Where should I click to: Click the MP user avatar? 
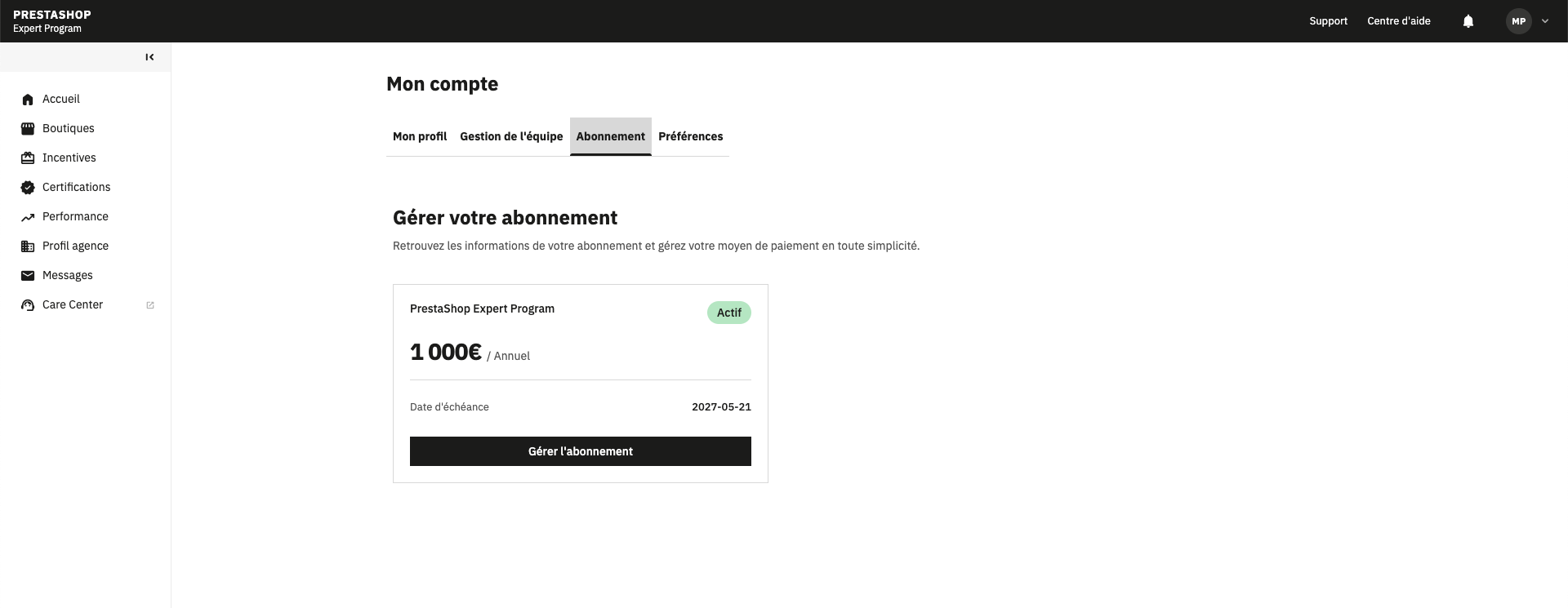coord(1519,21)
